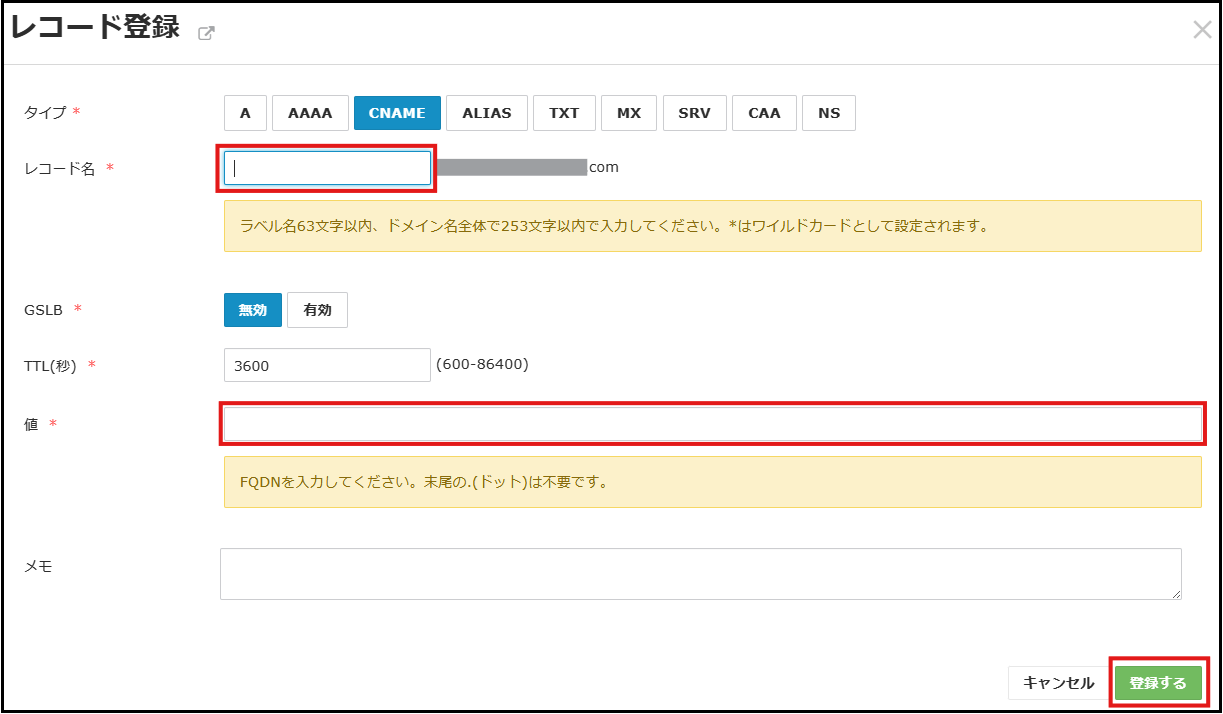Open the external link icon beside レコード登録

tap(206, 32)
